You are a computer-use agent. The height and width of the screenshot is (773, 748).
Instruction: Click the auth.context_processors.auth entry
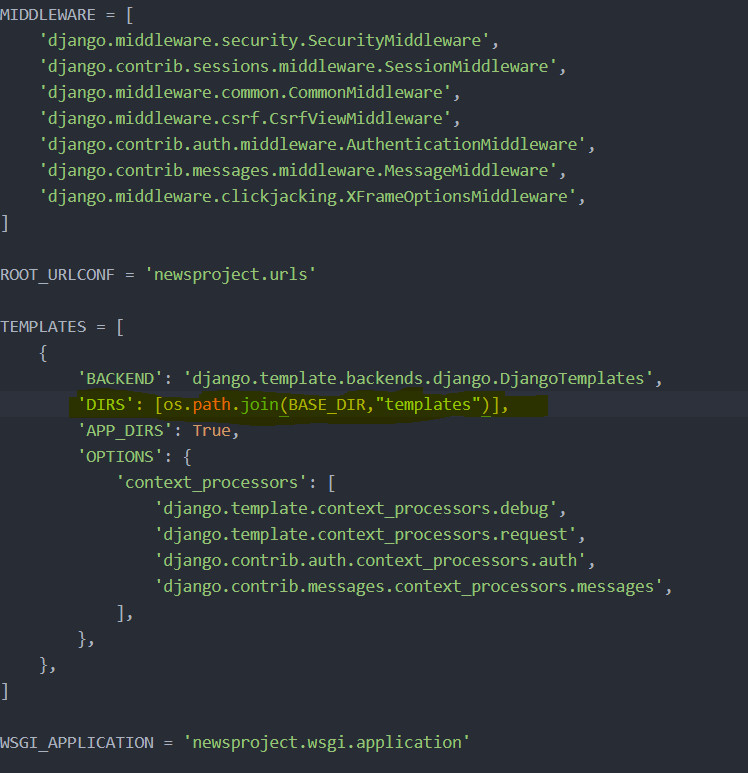pyautogui.click(x=370, y=561)
